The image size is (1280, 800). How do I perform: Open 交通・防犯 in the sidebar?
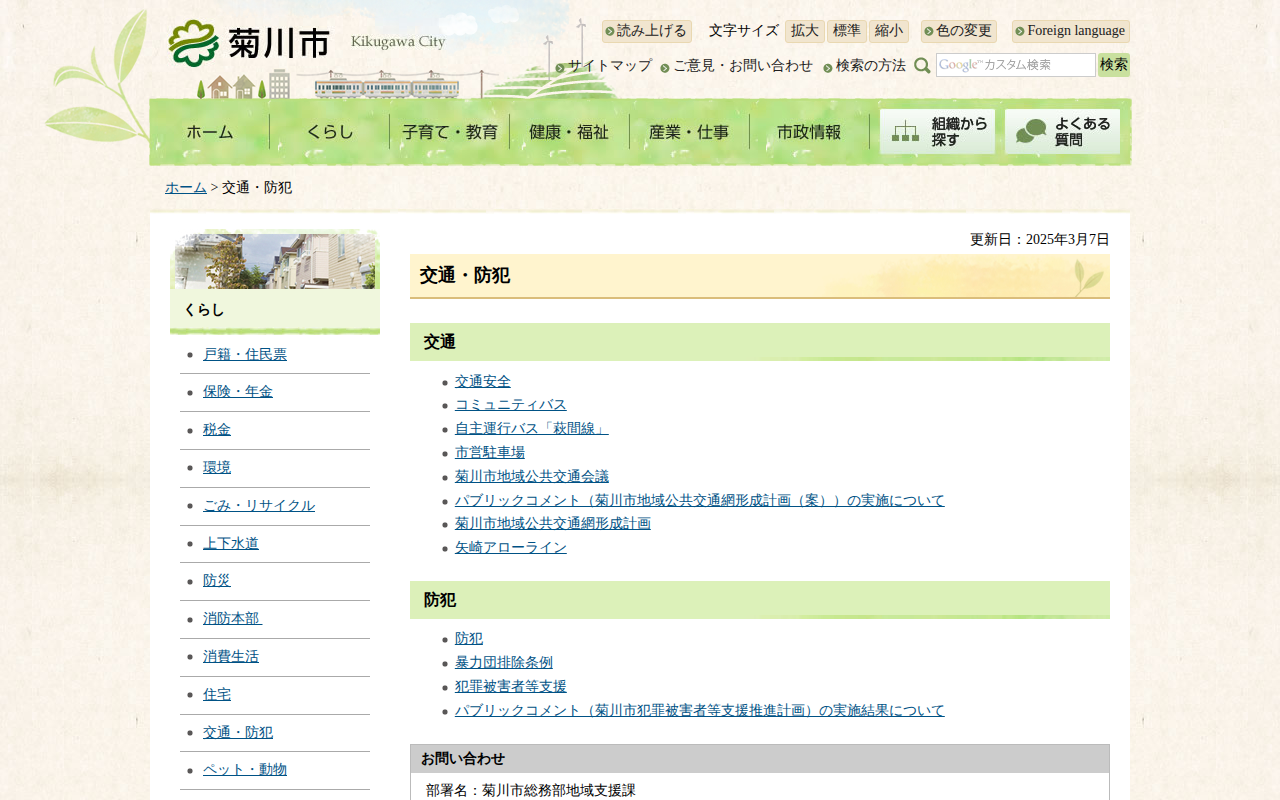[x=238, y=733]
